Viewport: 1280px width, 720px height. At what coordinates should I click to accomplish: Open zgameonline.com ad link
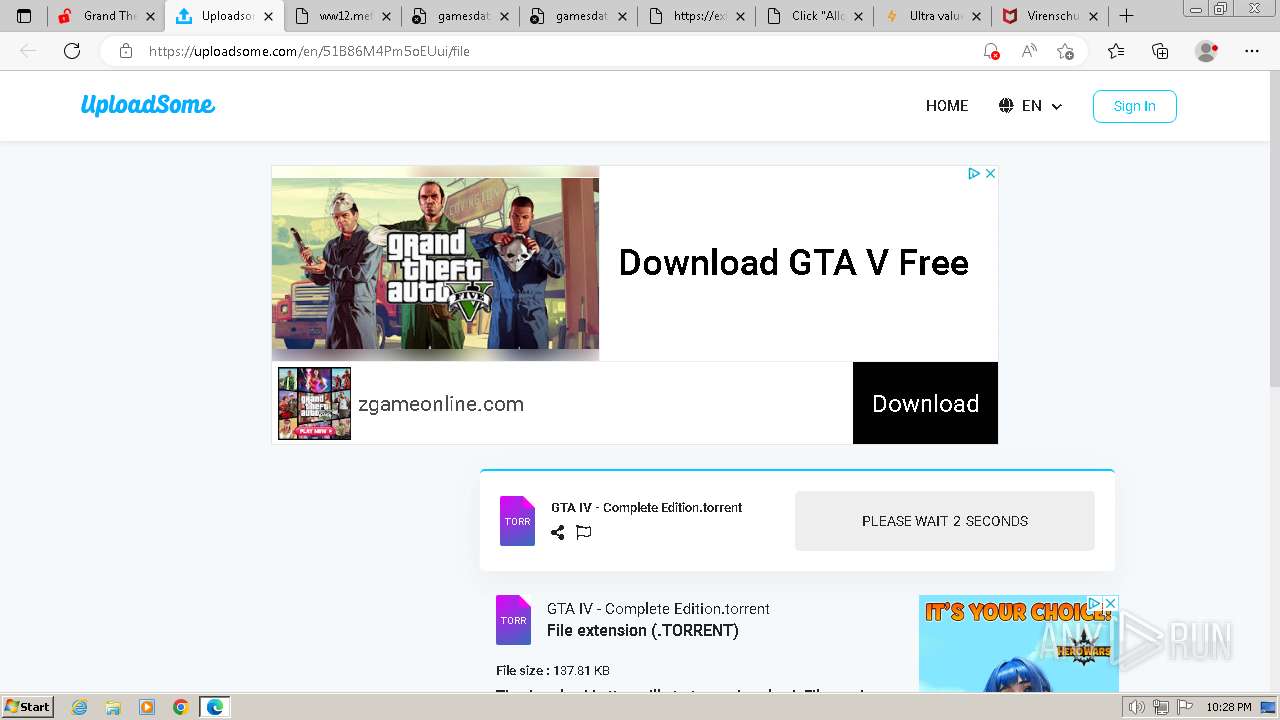[x=441, y=404]
